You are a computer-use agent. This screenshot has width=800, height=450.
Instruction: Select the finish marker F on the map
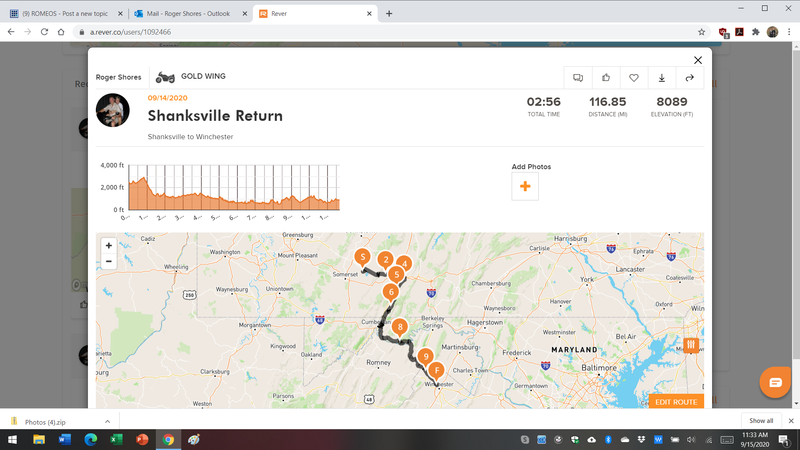(x=436, y=371)
